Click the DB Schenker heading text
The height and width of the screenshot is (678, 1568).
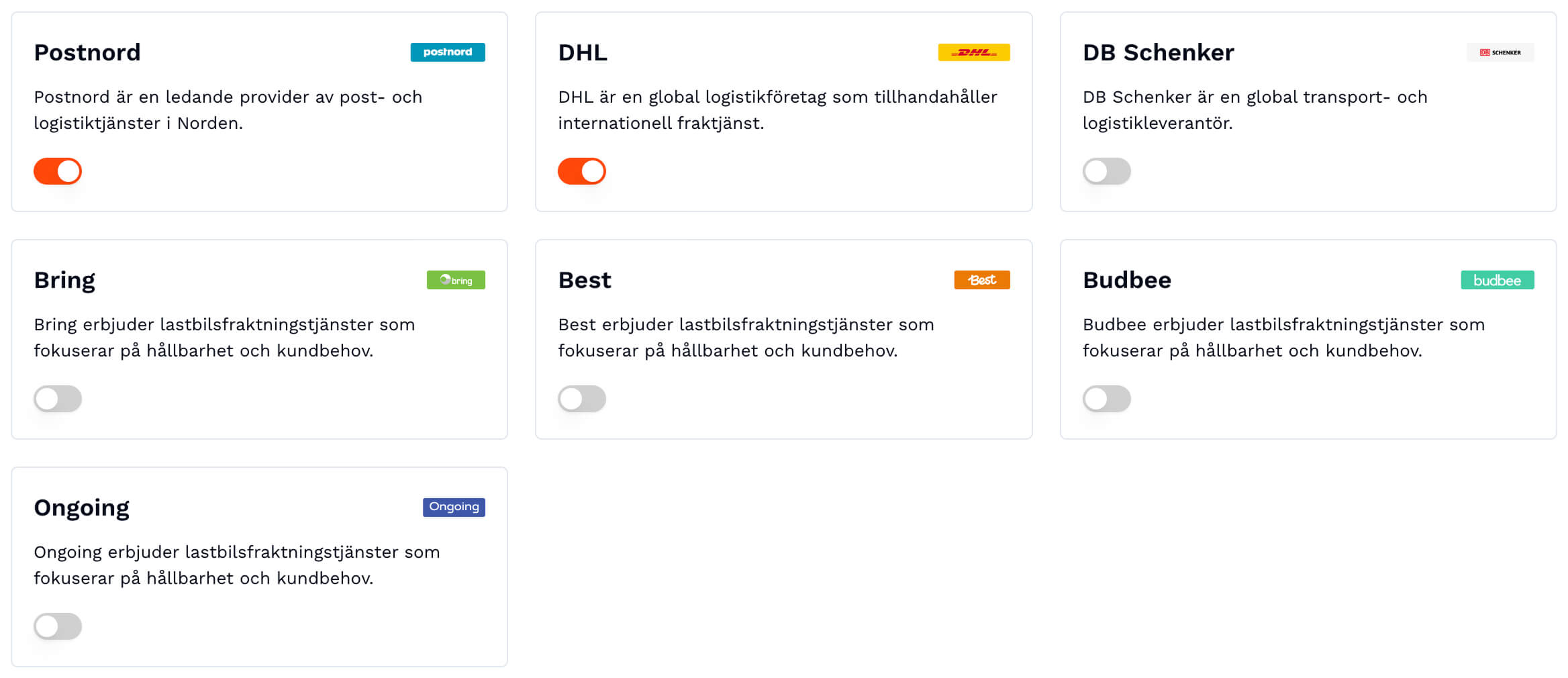click(x=1158, y=52)
